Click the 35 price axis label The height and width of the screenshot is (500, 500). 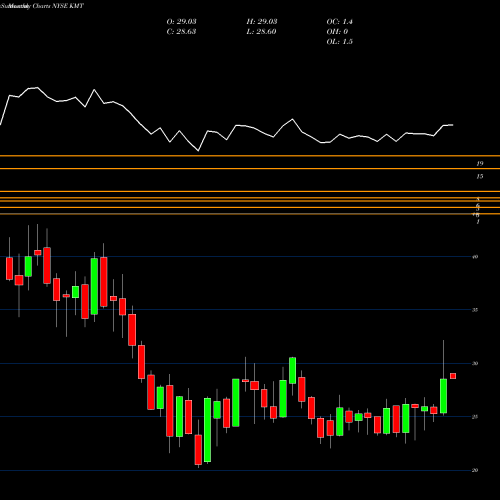click(x=475, y=310)
